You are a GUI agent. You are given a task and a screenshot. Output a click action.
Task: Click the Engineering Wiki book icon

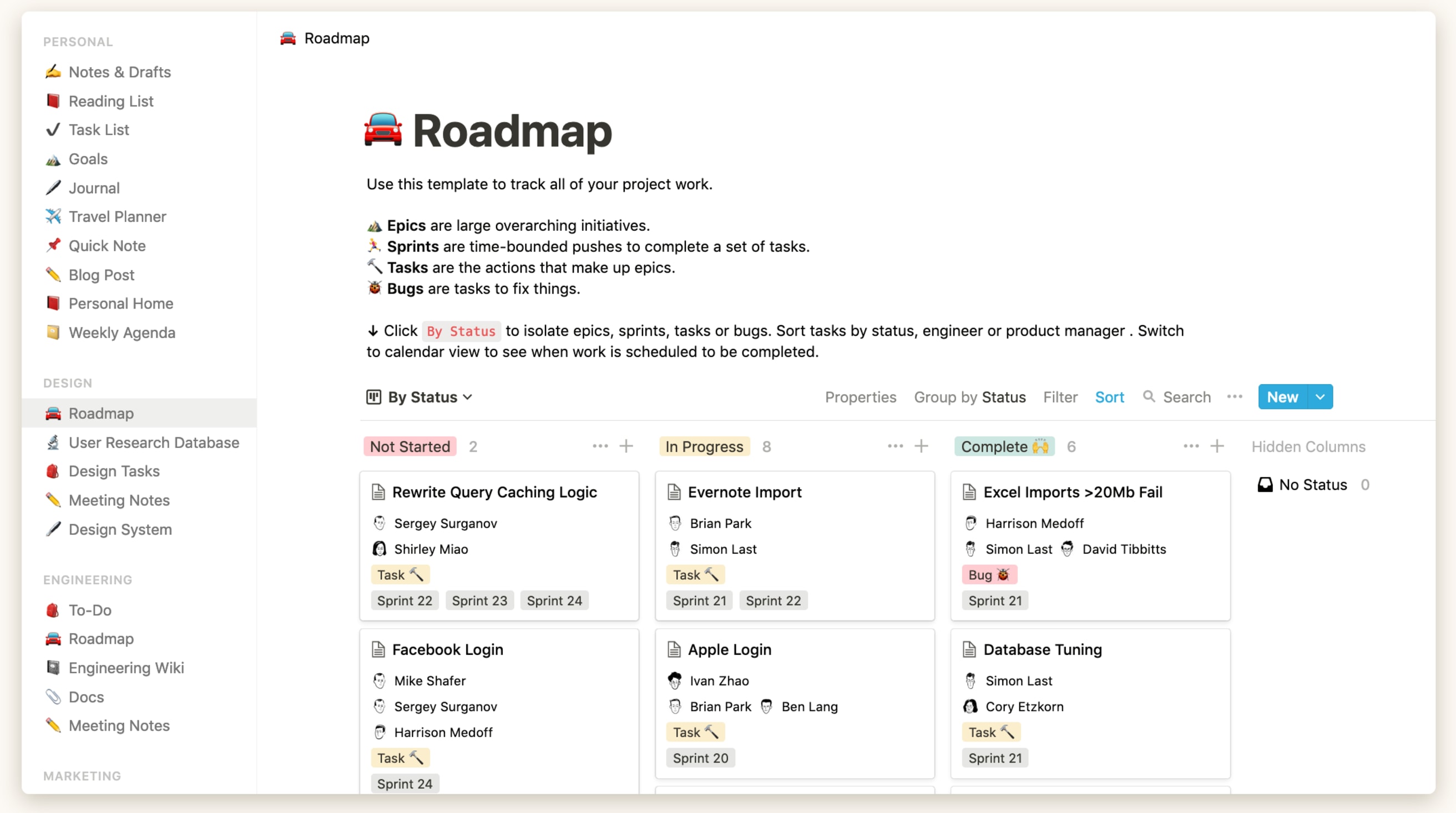54,667
